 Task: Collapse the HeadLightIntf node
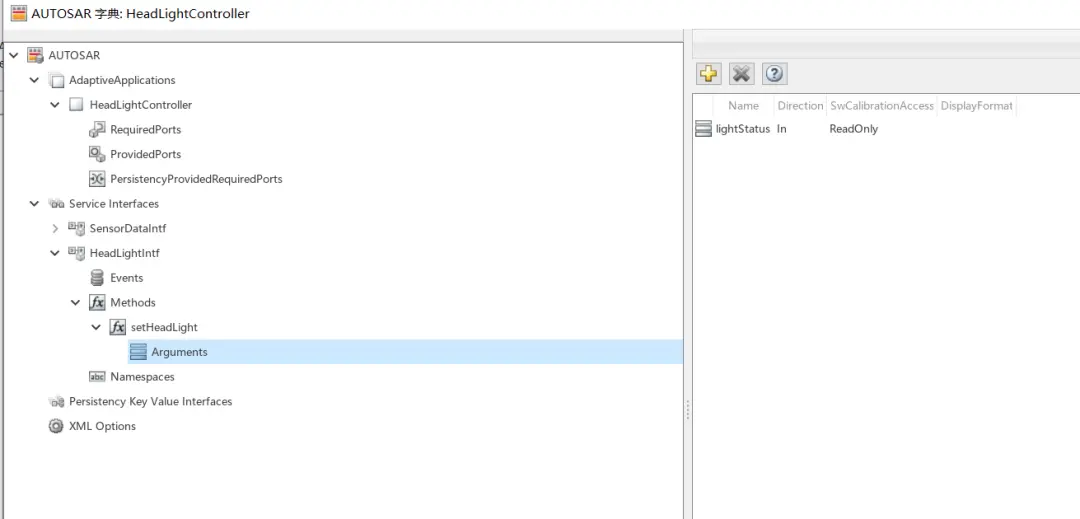coord(55,253)
